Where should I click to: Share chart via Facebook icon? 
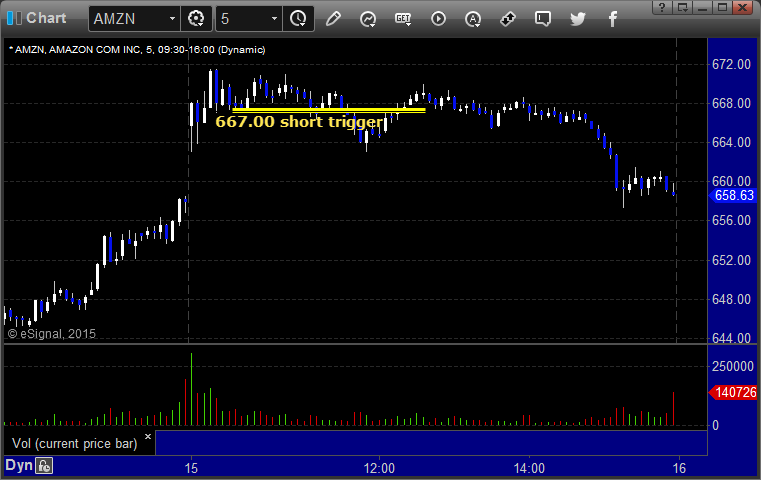612,19
